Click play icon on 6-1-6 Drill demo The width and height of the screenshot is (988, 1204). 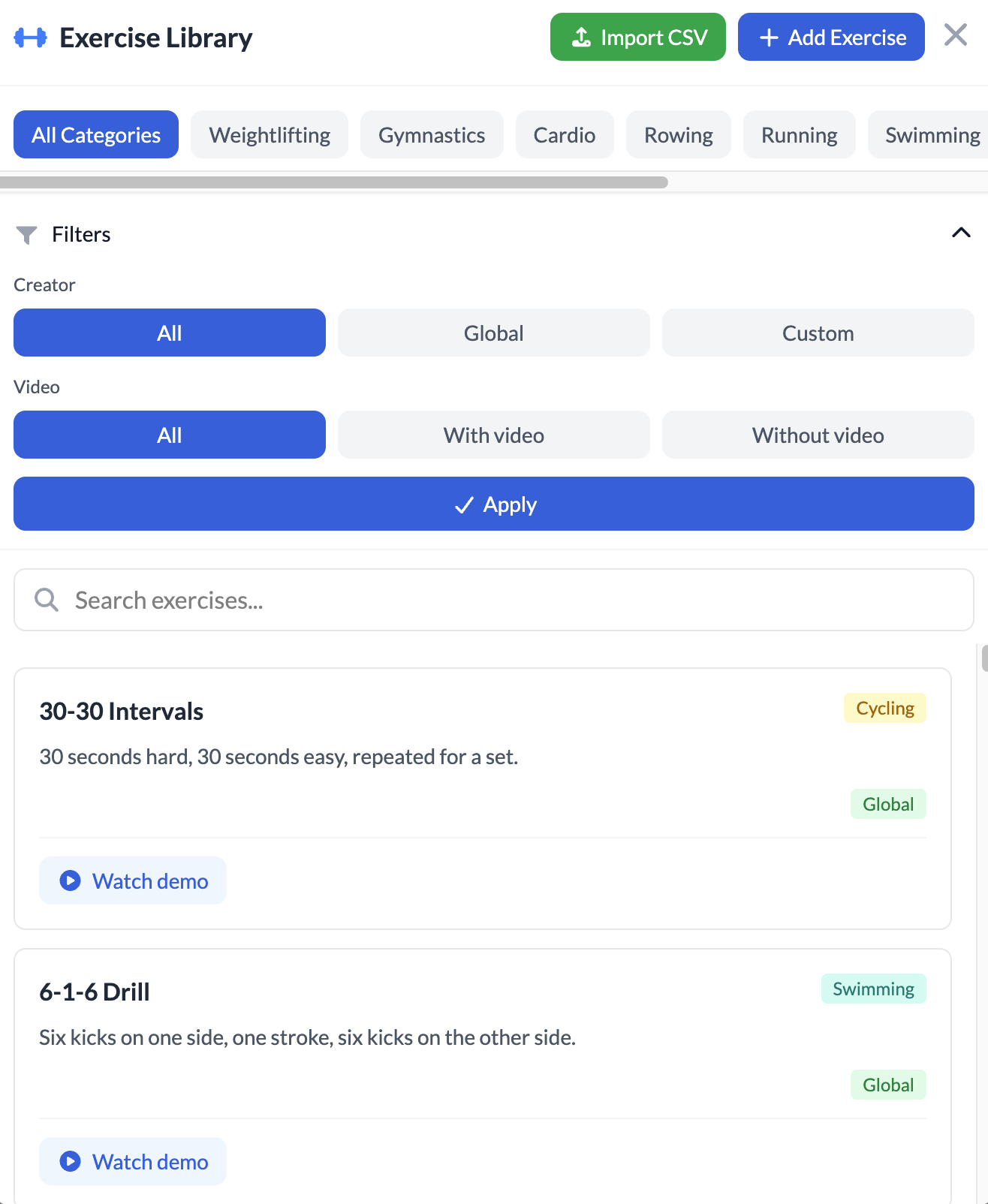click(71, 1161)
